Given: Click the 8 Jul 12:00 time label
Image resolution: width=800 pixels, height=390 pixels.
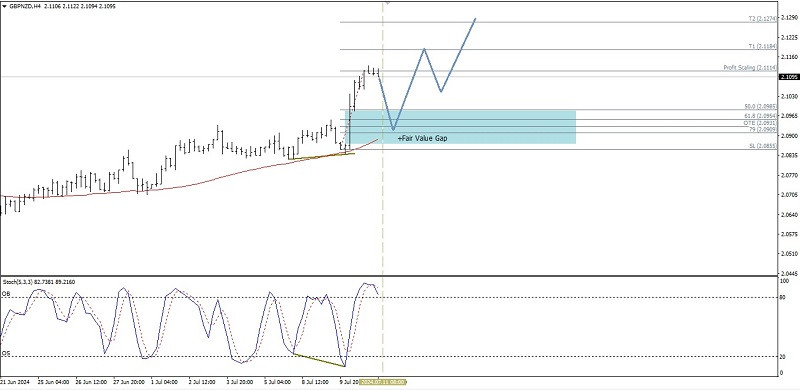Looking at the screenshot, I should click(x=315, y=382).
